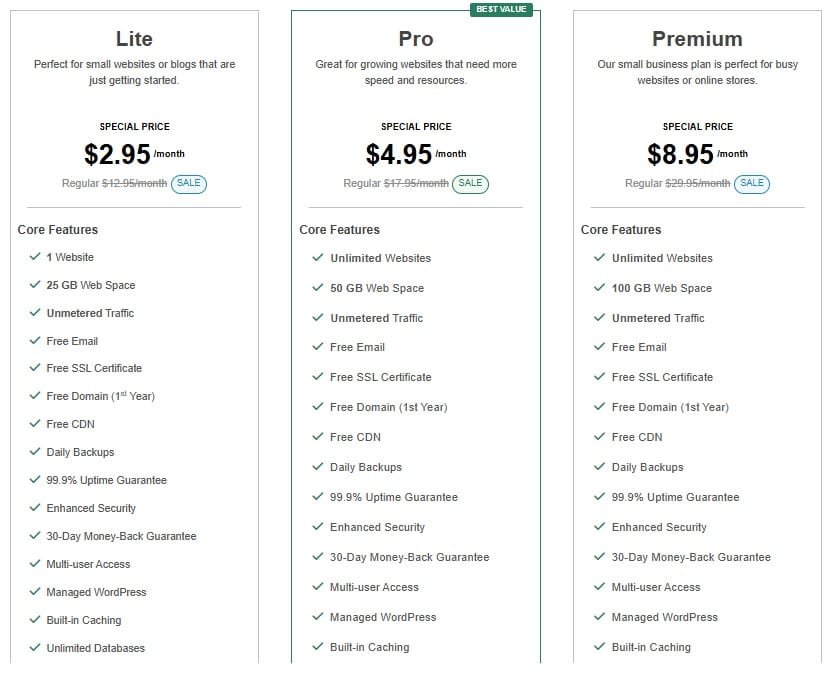
Task: Click the BEST VALUE badge on Pro
Action: (501, 10)
